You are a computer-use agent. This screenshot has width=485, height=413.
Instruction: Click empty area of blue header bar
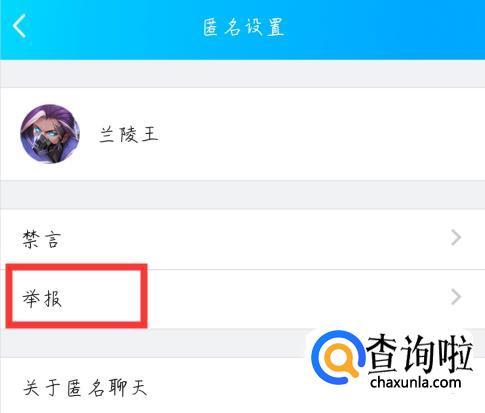pyautogui.click(x=383, y=28)
